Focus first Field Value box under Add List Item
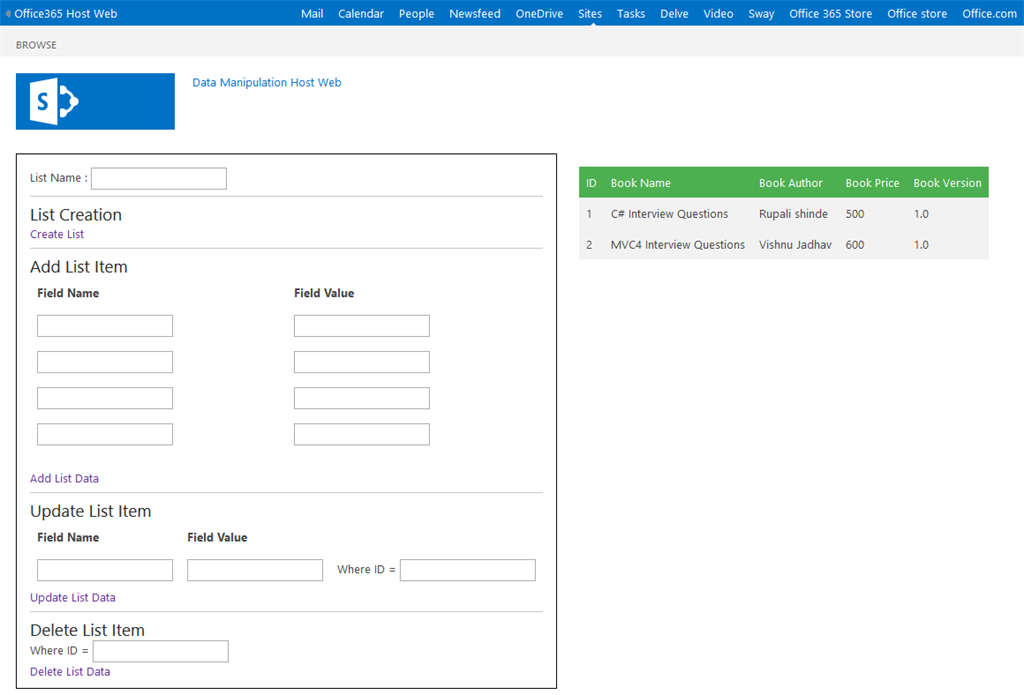 (x=362, y=326)
